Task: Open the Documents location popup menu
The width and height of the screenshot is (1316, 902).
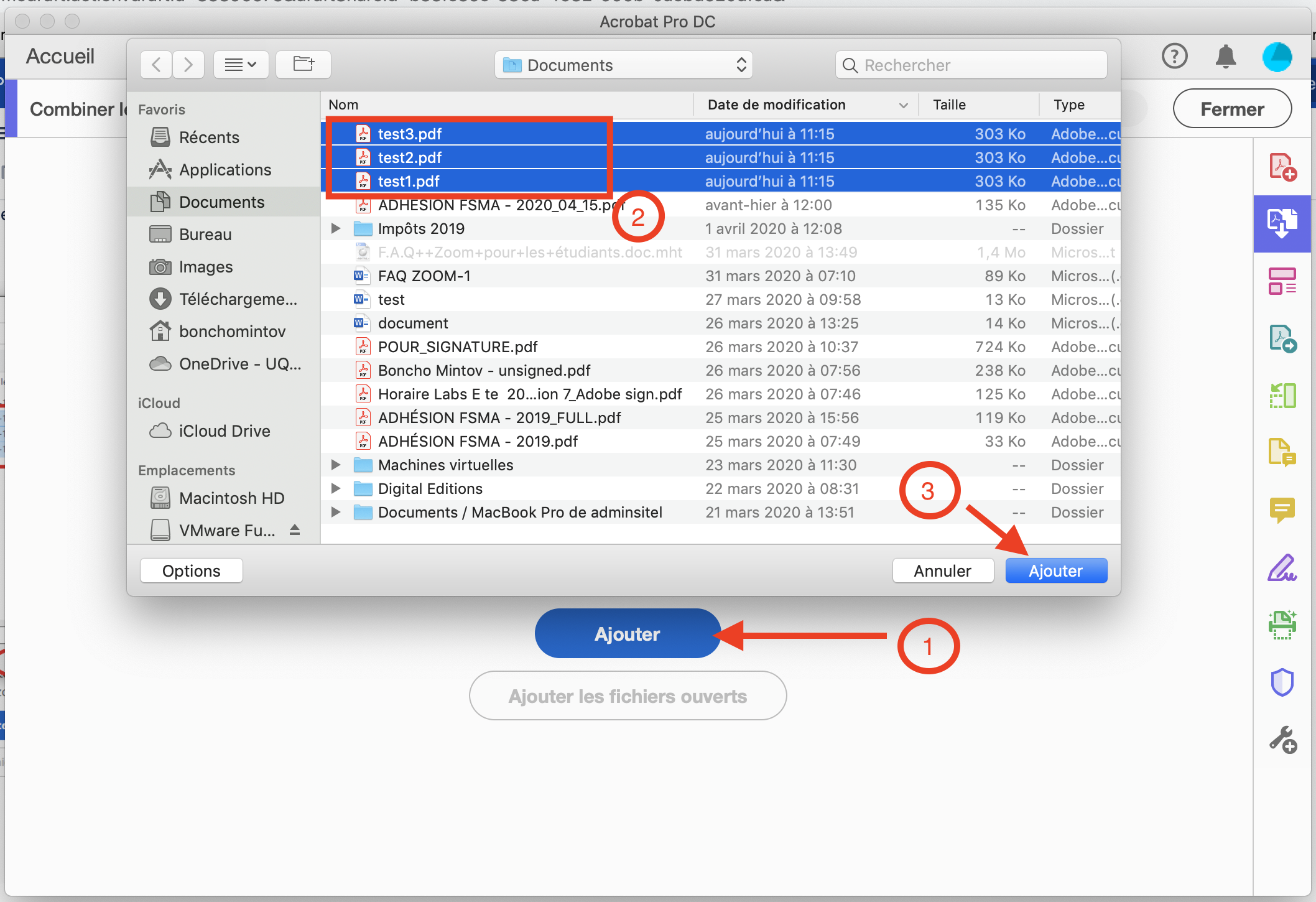Action: click(624, 65)
